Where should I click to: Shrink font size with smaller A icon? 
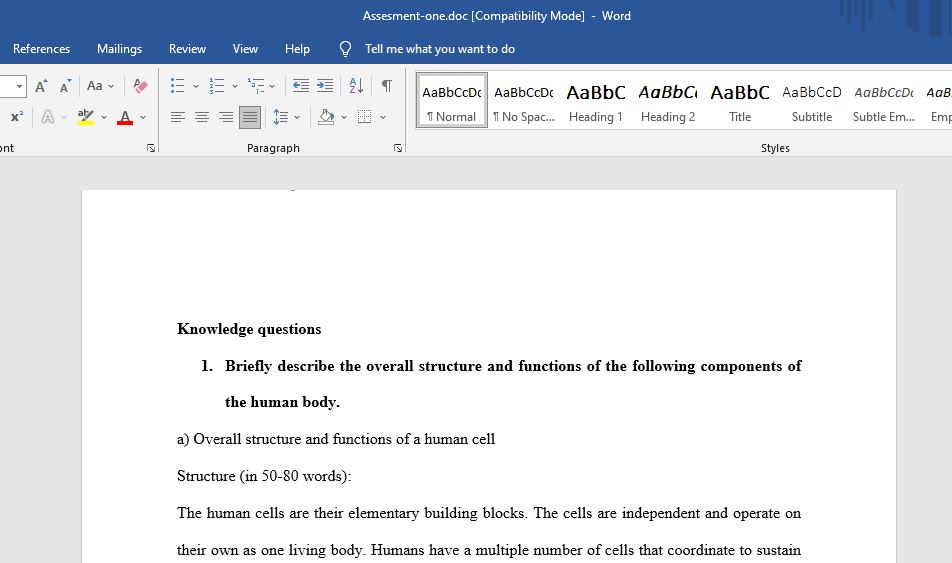click(x=65, y=86)
